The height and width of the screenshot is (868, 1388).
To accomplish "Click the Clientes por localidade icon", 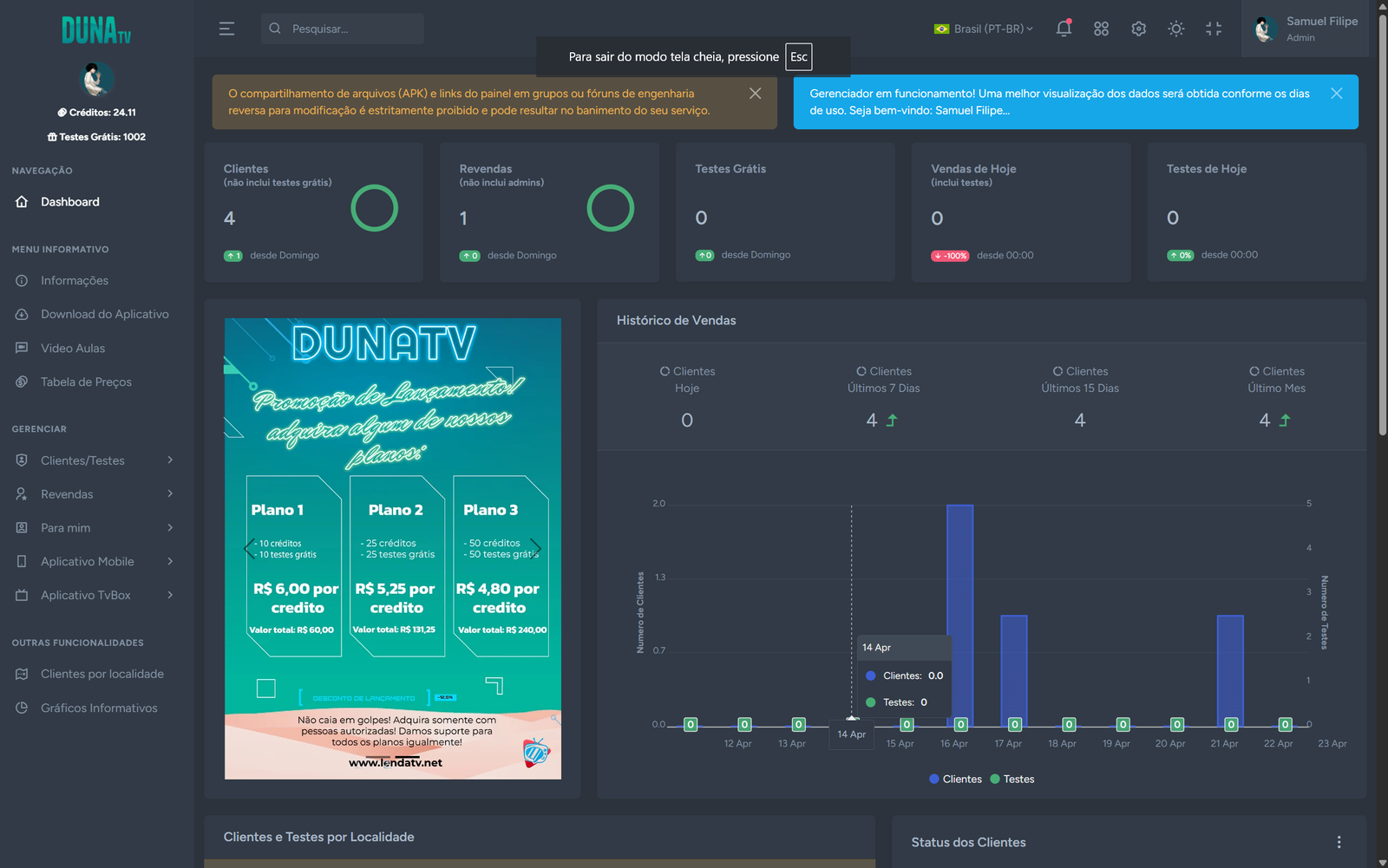I will coord(22,675).
